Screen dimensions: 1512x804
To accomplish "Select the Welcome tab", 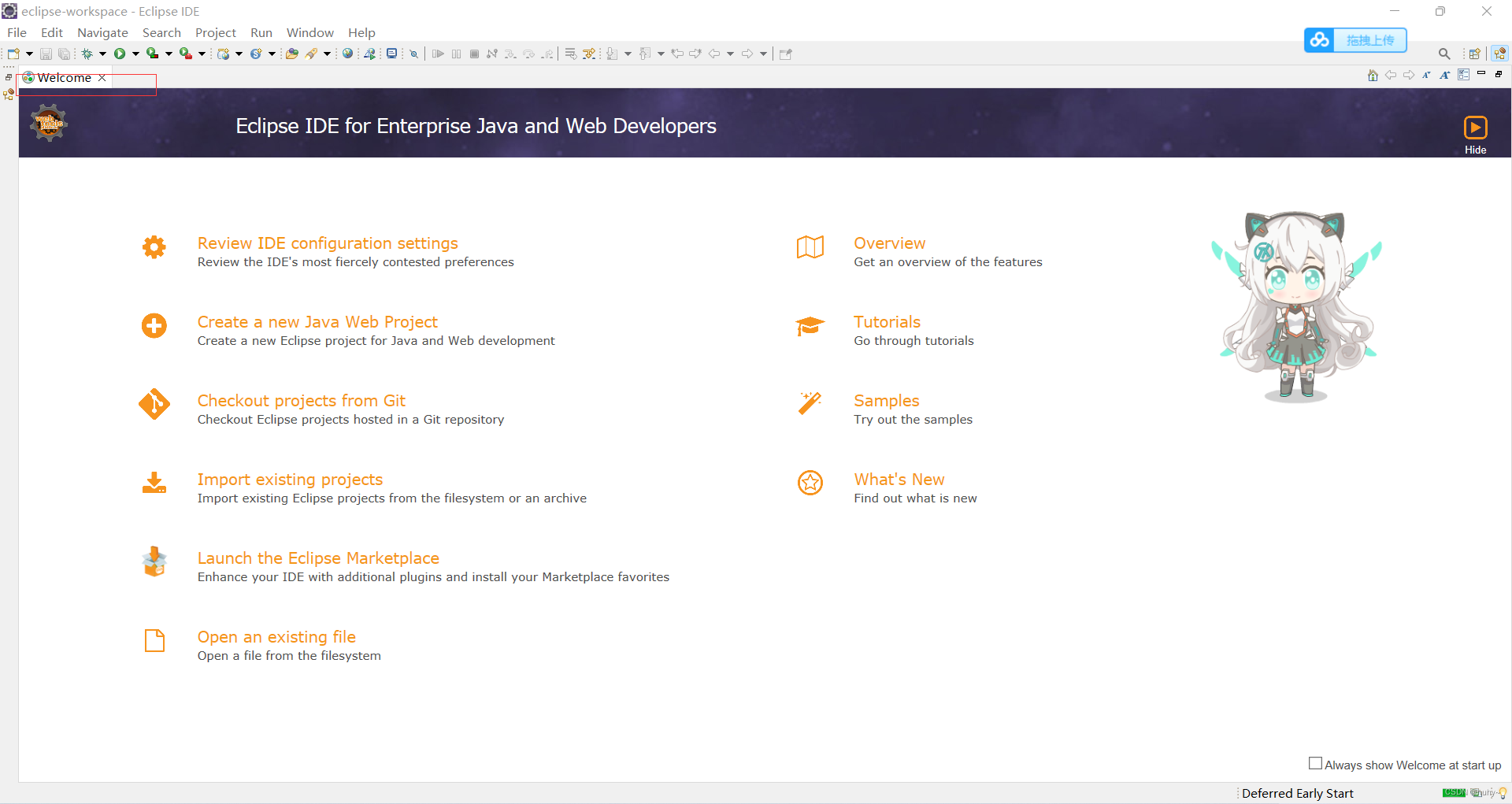I will [x=64, y=78].
